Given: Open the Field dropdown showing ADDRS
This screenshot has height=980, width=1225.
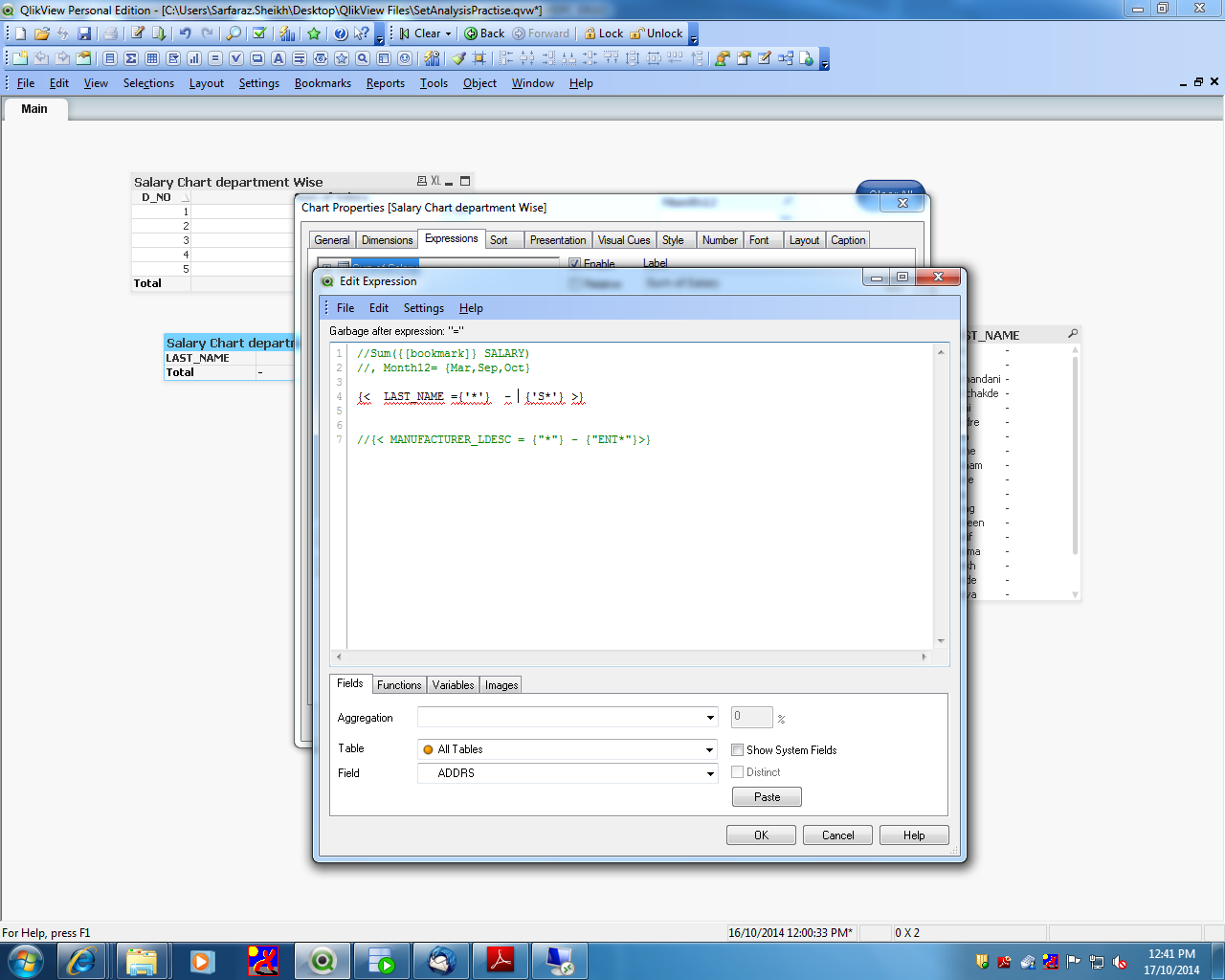Looking at the screenshot, I should pyautogui.click(x=710, y=773).
